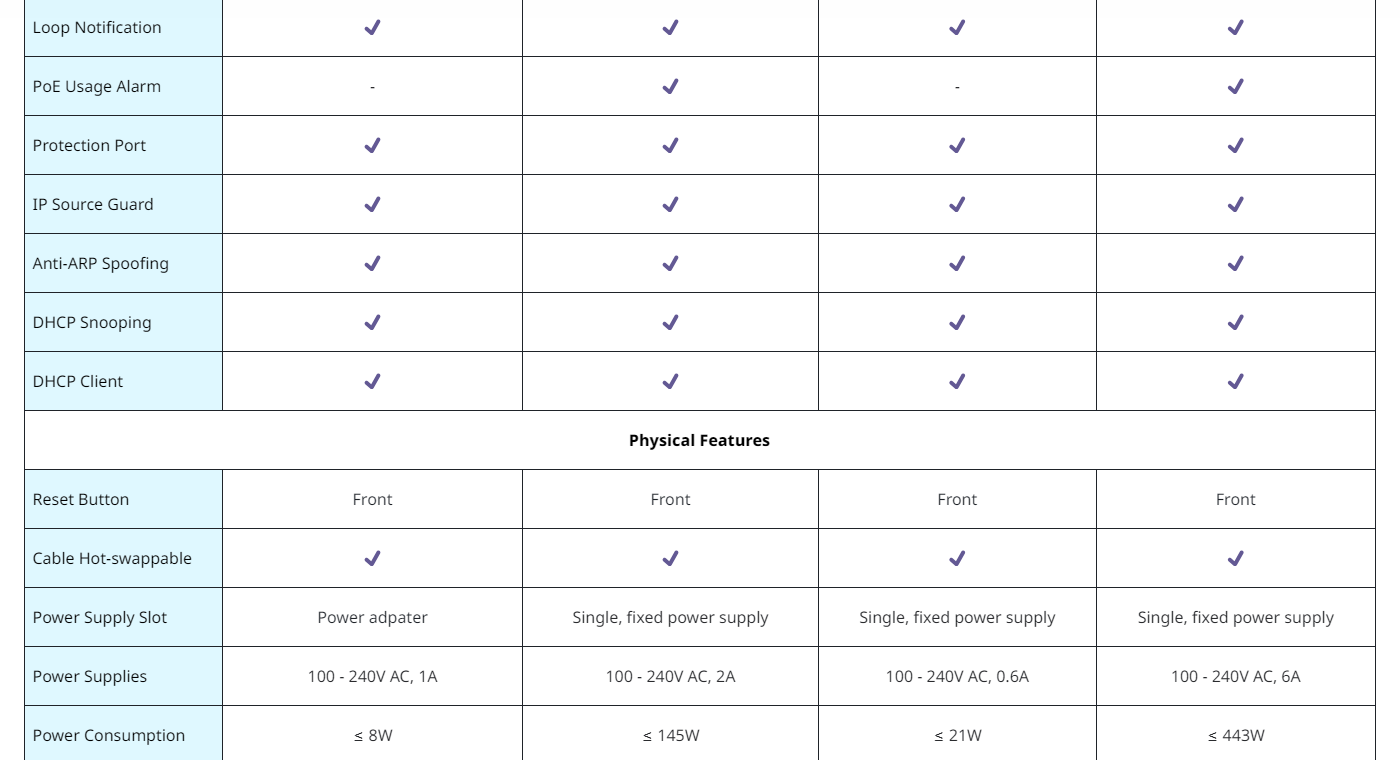Select the Anti-ARP Spoofing row label
The width and height of the screenshot is (1400, 760).
(x=101, y=263)
